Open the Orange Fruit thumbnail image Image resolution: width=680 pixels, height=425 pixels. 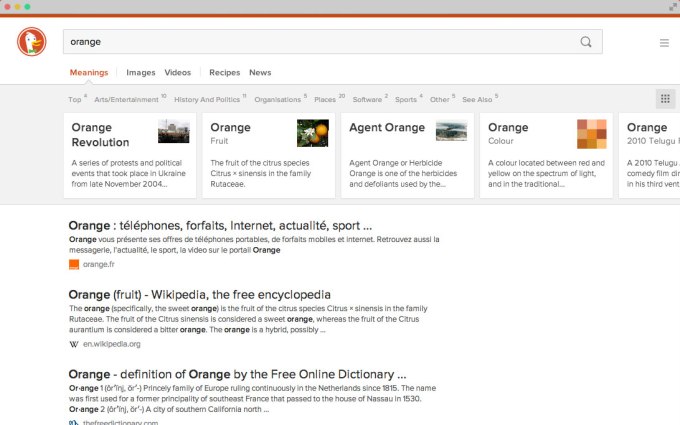pyautogui.click(x=312, y=132)
